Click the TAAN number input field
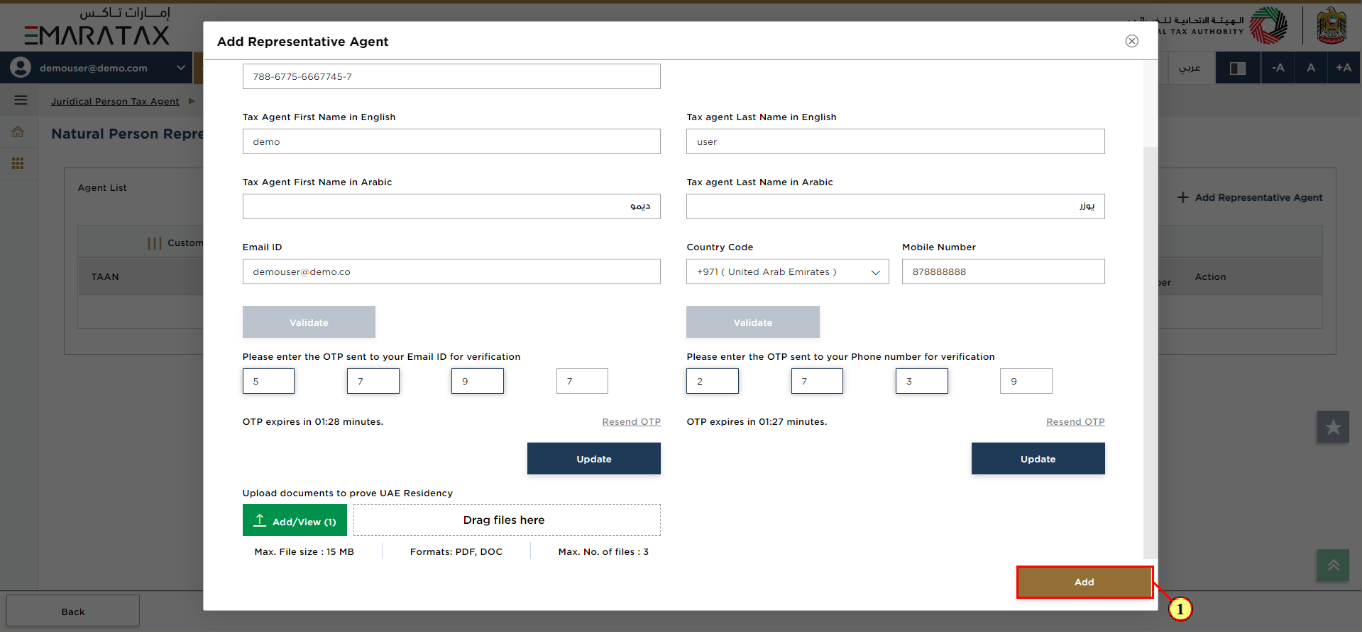Screen dimensions: 1362x632 [451, 76]
